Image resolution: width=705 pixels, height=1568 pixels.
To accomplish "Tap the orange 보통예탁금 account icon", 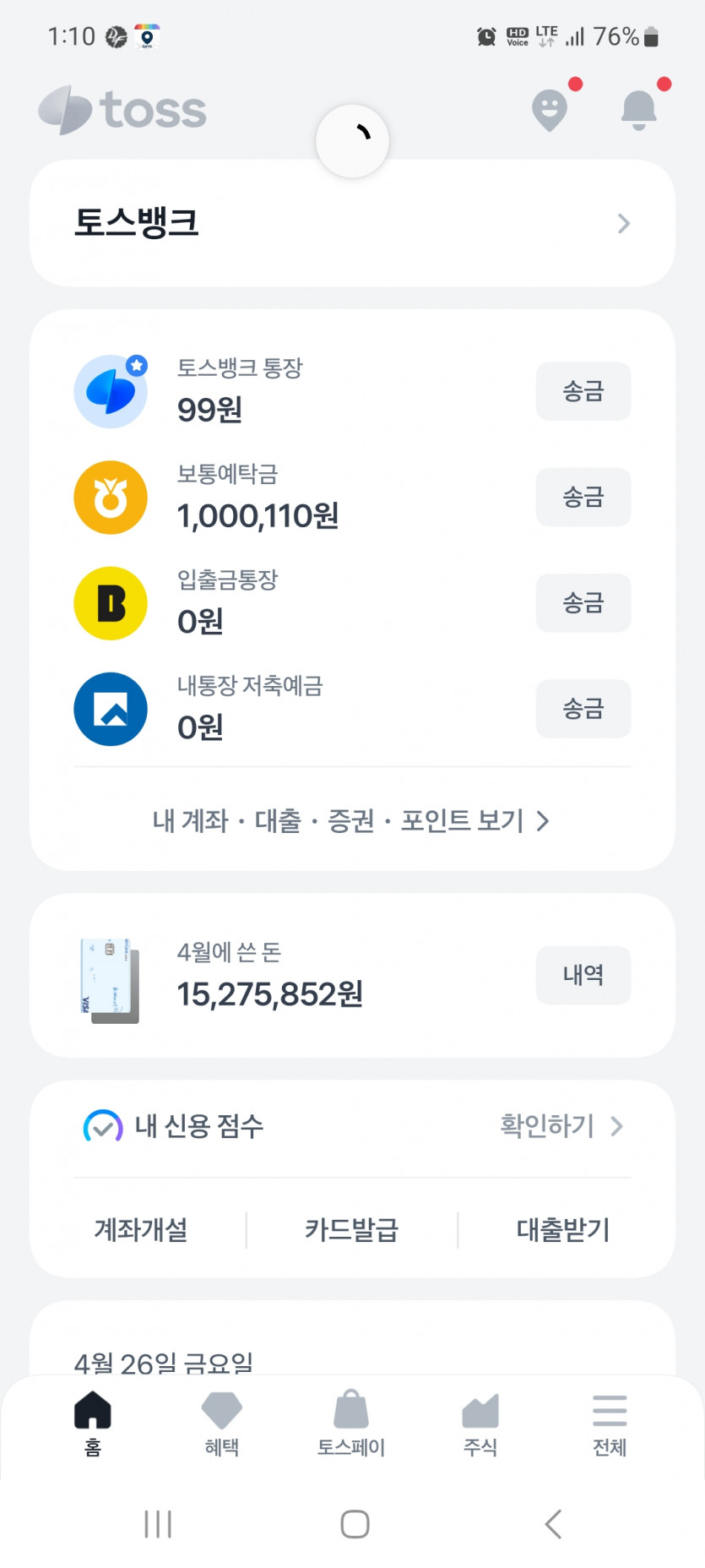I will click(111, 498).
